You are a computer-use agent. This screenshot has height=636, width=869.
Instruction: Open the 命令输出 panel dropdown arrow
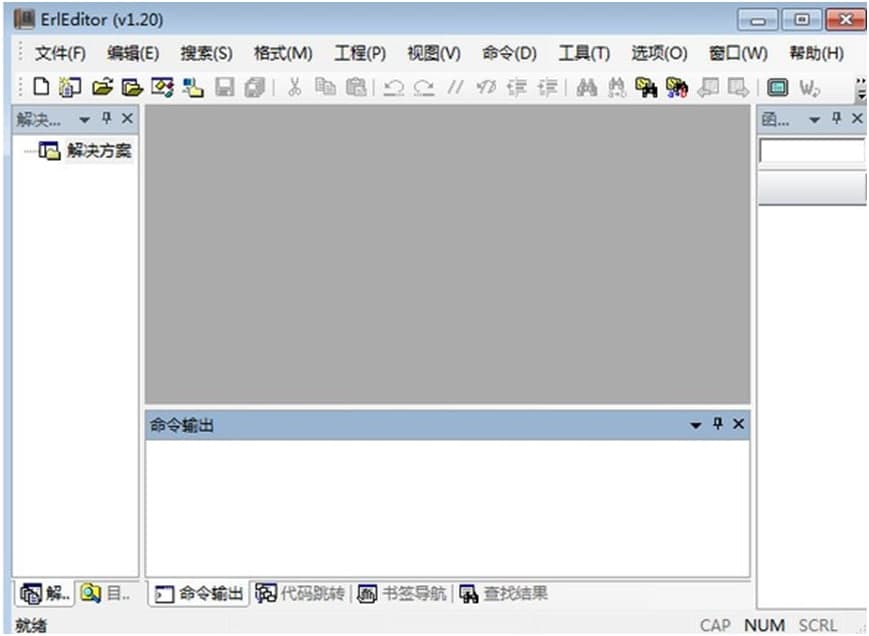(x=695, y=424)
